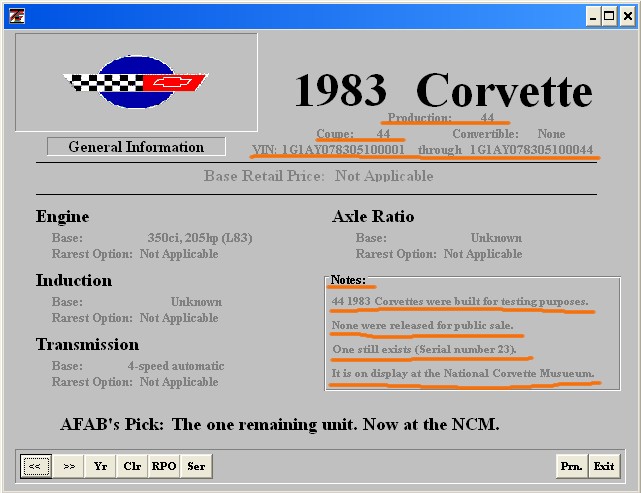This screenshot has width=641, height=493.
Task: Click Axle Ratio's Rarest Option Not Applicable
Action: pyautogui.click(x=483, y=254)
